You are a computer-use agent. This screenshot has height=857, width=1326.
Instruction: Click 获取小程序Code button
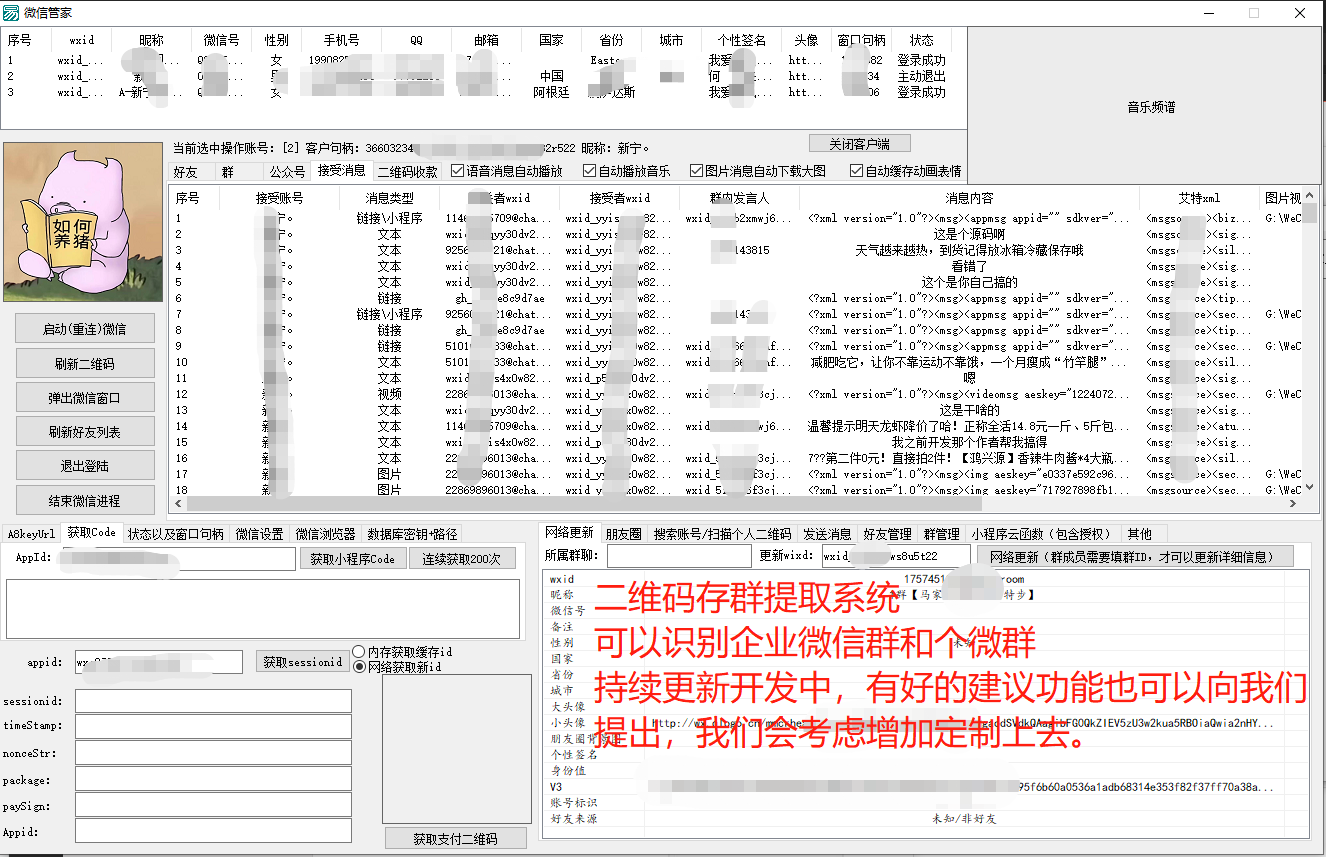pos(353,558)
